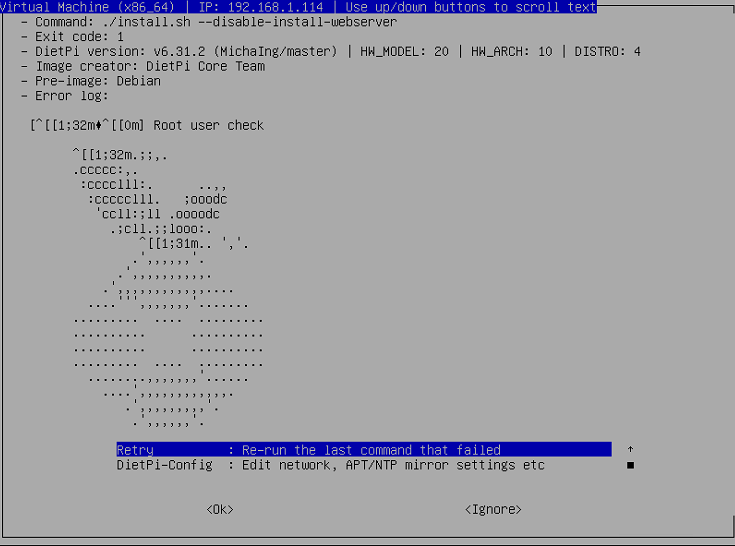Select the DietPi-Config menu entry
The height and width of the screenshot is (546, 735).
click(330, 465)
